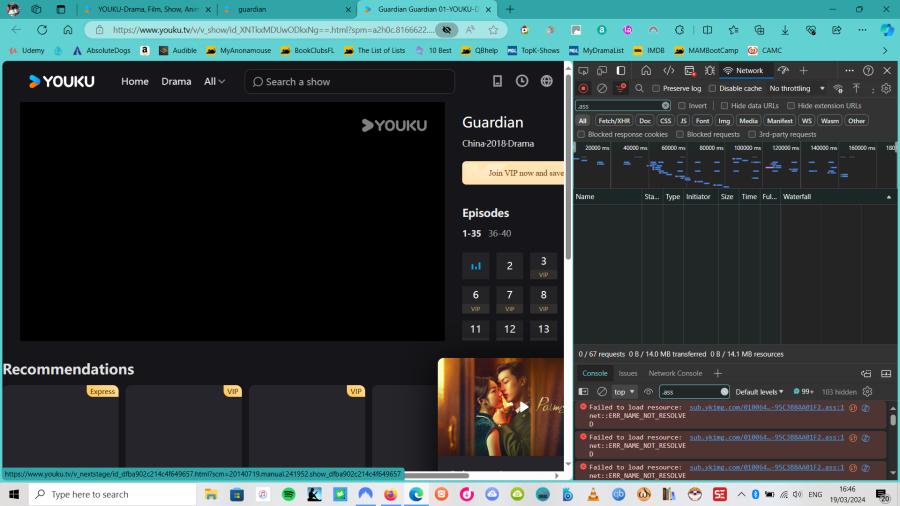
Task: Switch to the Issues tab
Action: coord(627,373)
